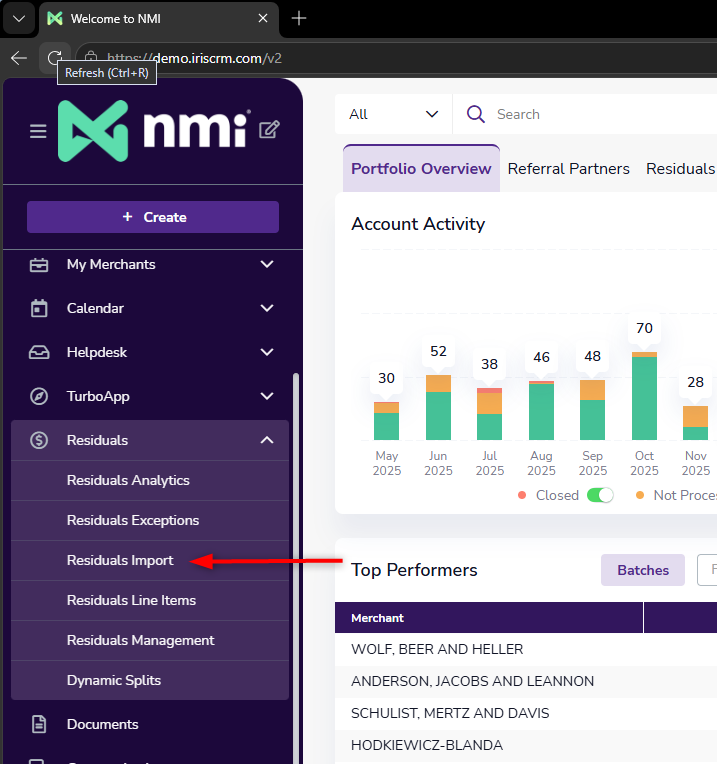
Task: Click the Documents file icon
Action: point(39,724)
